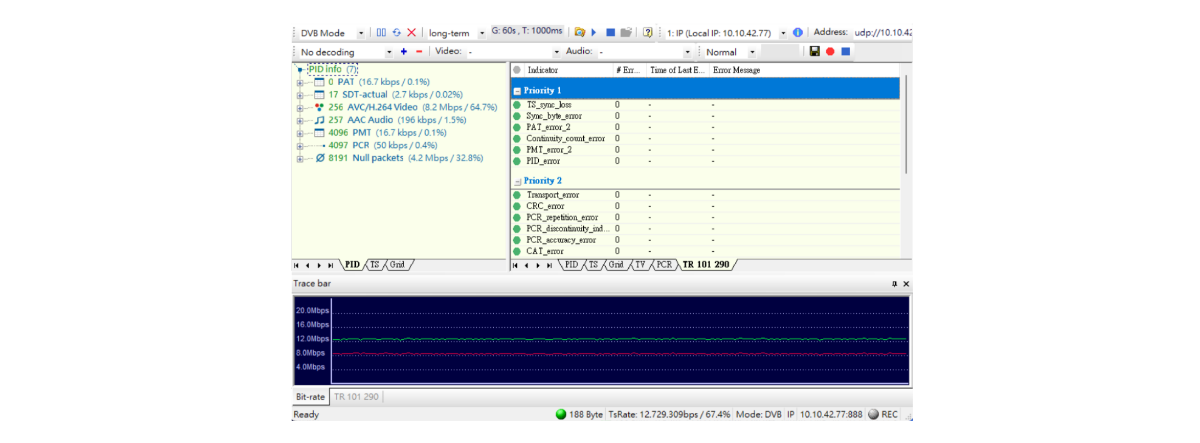
Task: Click the floppy disk save icon
Action: tap(814, 52)
